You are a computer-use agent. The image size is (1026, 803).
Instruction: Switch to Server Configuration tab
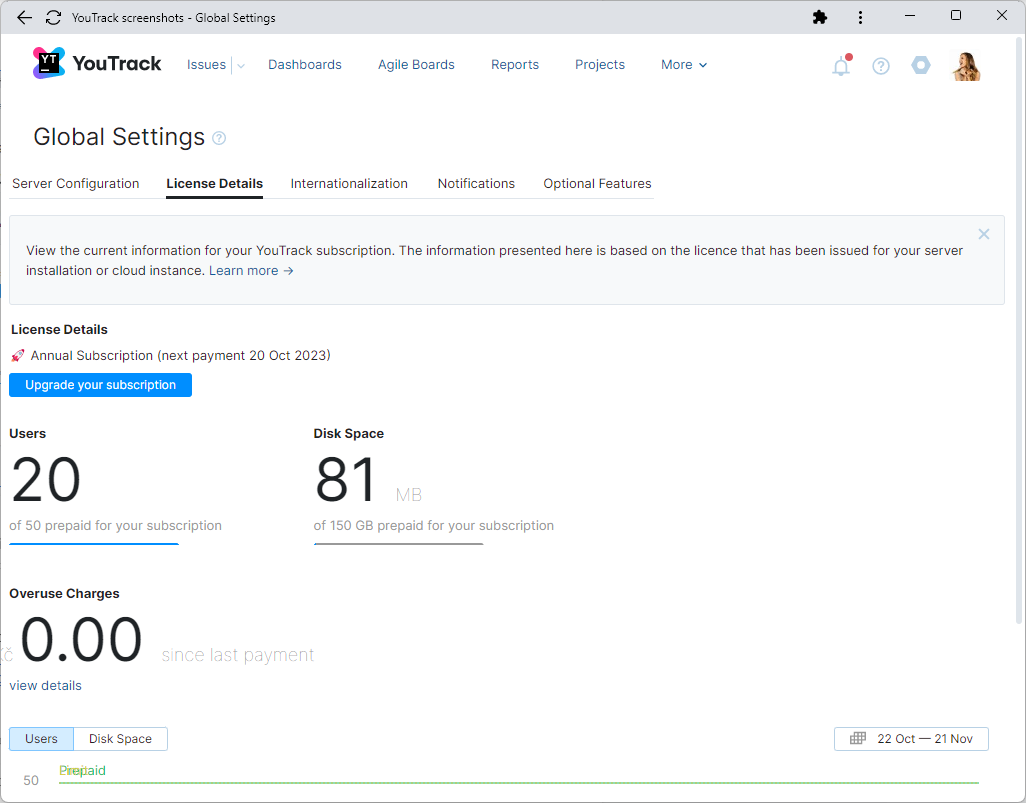76,184
